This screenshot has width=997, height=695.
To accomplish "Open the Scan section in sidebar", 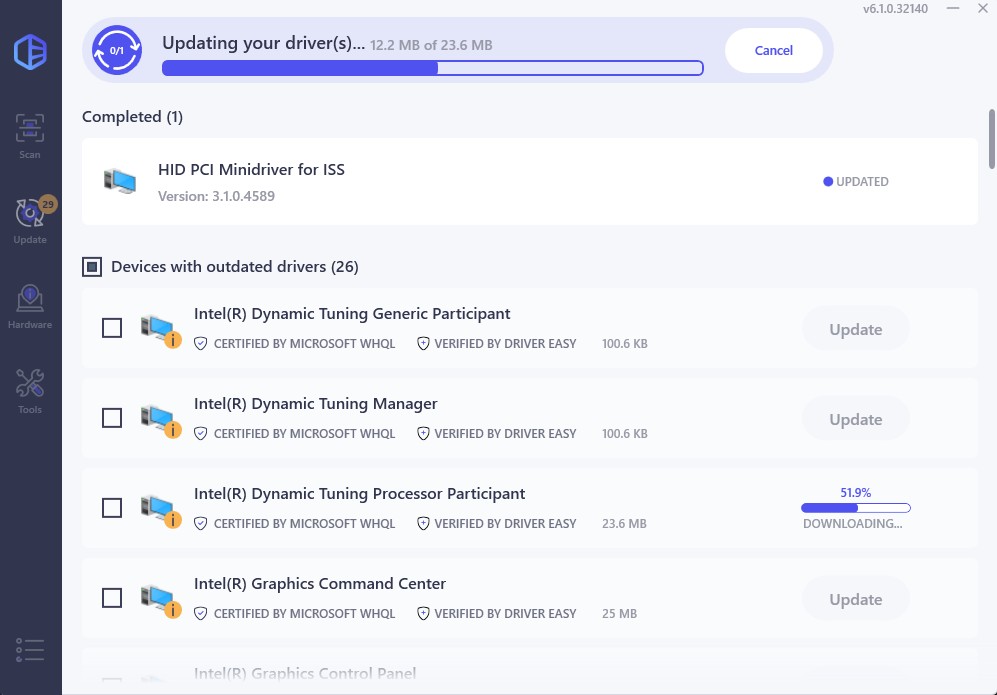I will point(30,135).
